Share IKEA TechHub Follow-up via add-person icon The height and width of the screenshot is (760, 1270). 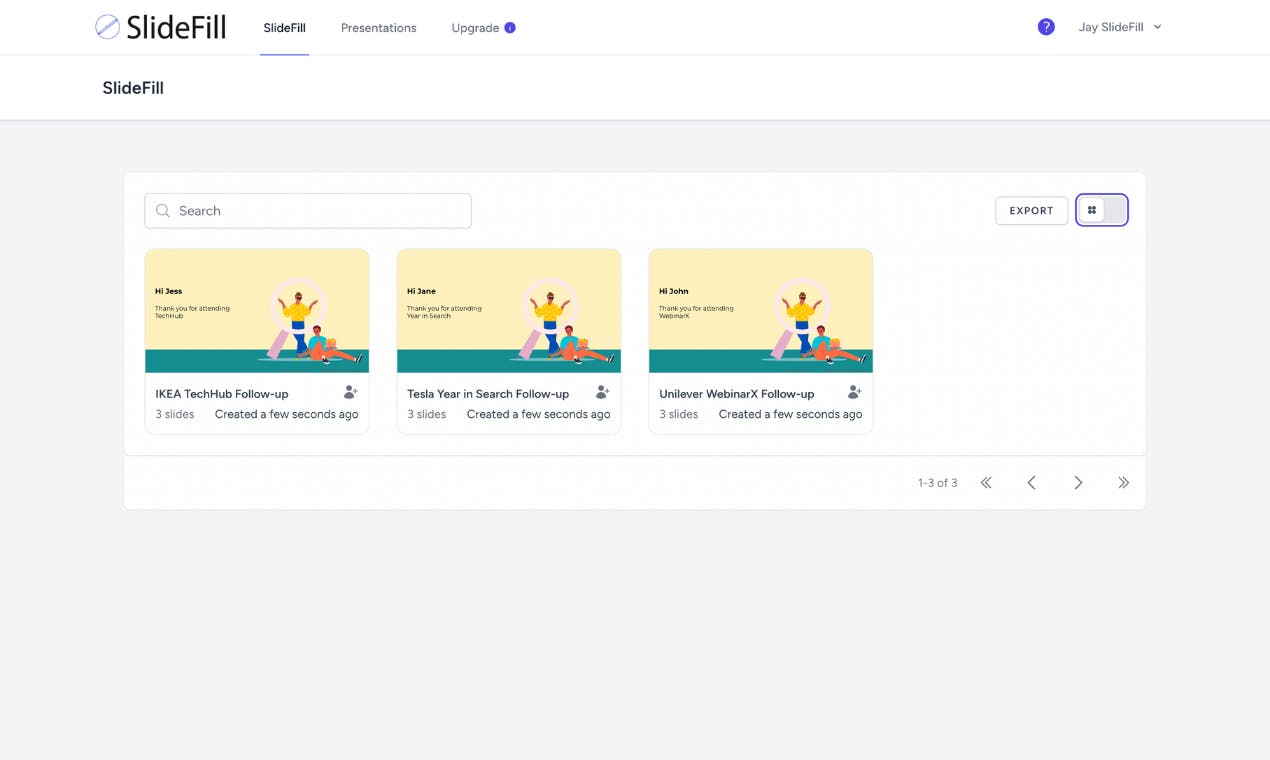coord(350,392)
